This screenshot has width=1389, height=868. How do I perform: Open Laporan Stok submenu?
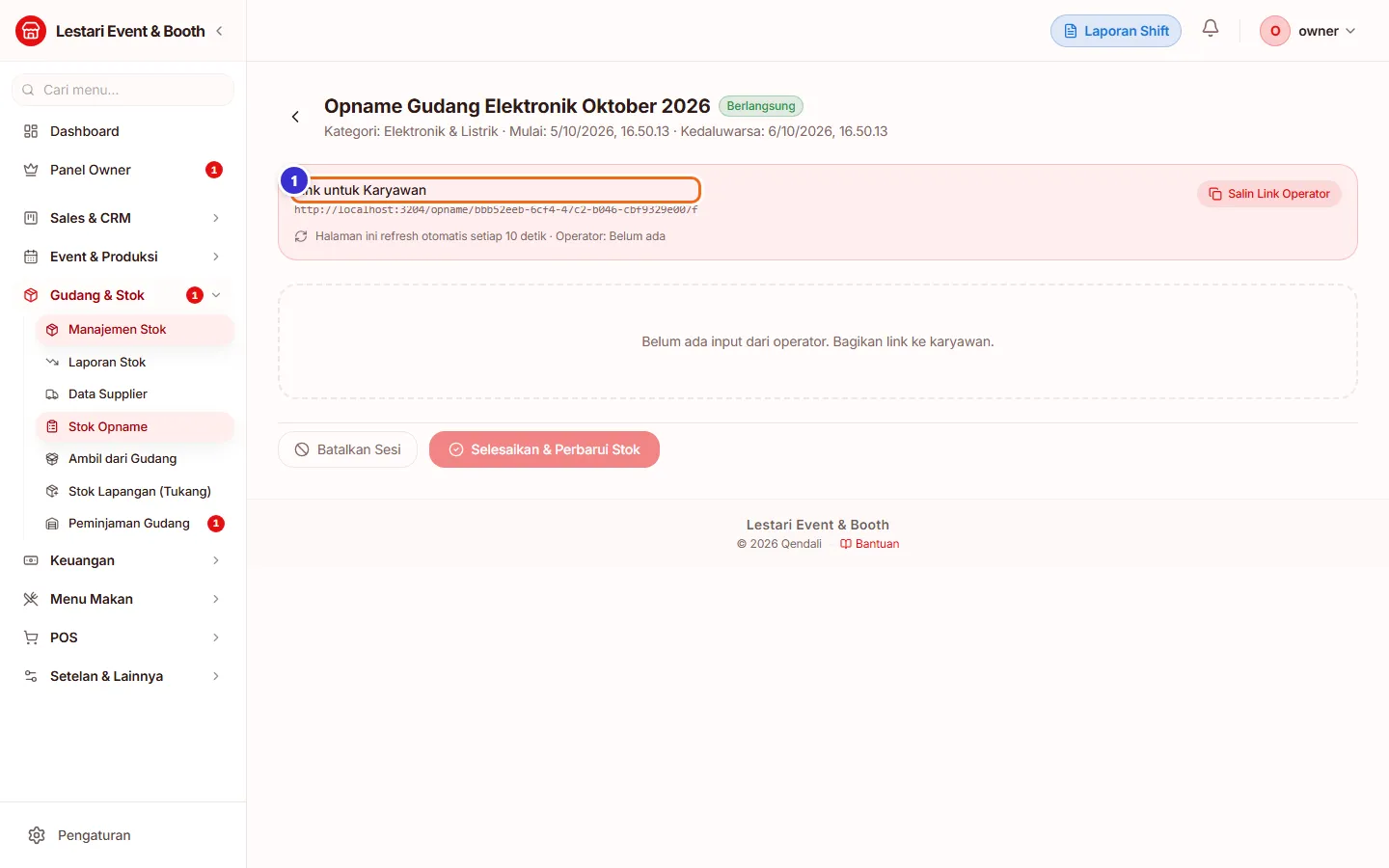coord(135,363)
